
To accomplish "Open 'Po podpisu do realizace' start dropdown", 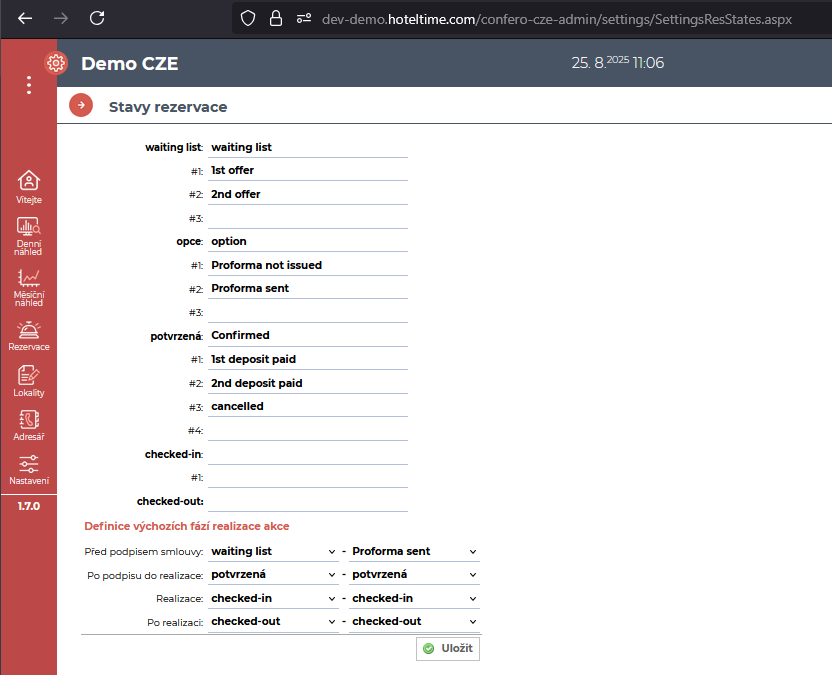I will pyautogui.click(x=273, y=575).
